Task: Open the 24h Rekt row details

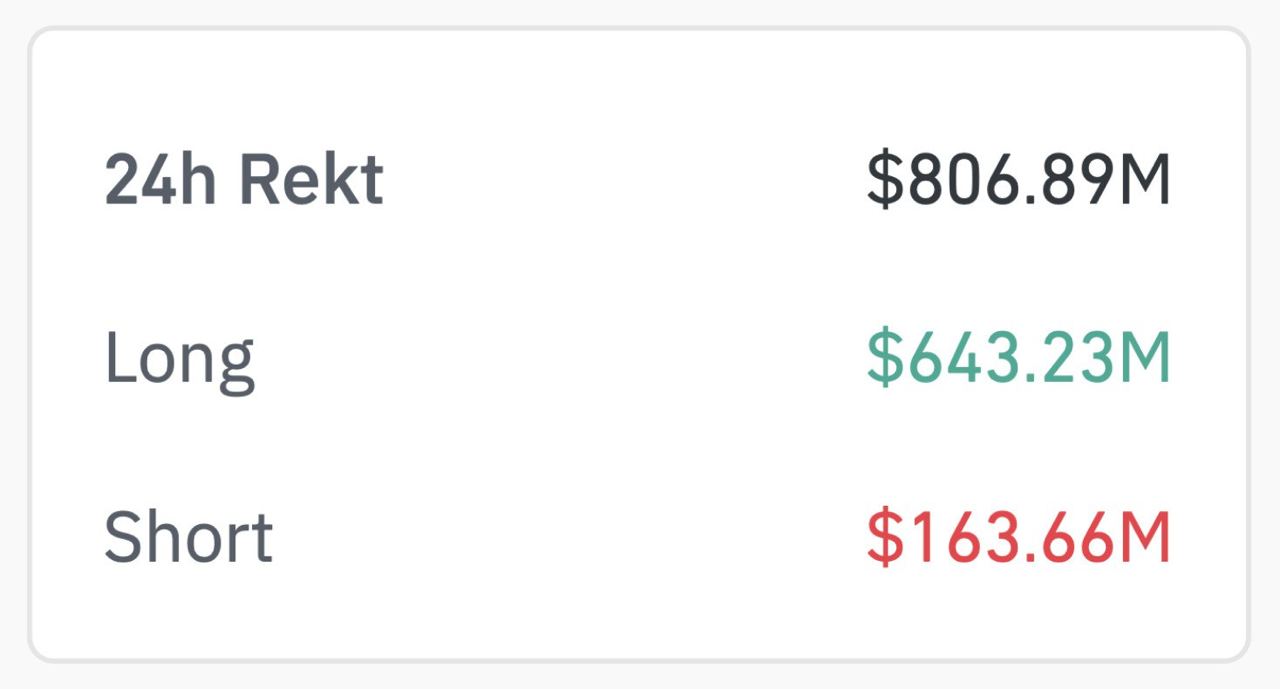Action: [x=638, y=181]
